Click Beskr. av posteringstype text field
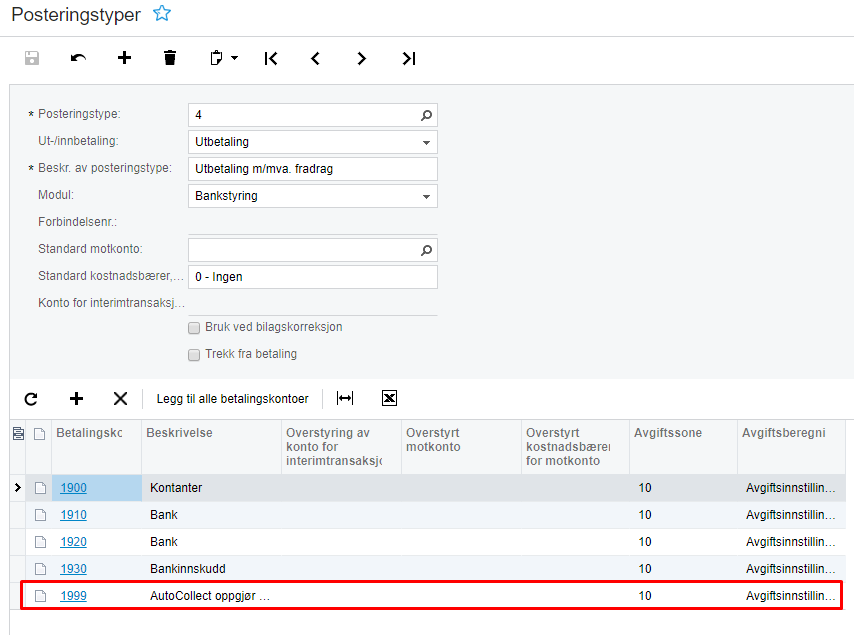 point(313,169)
